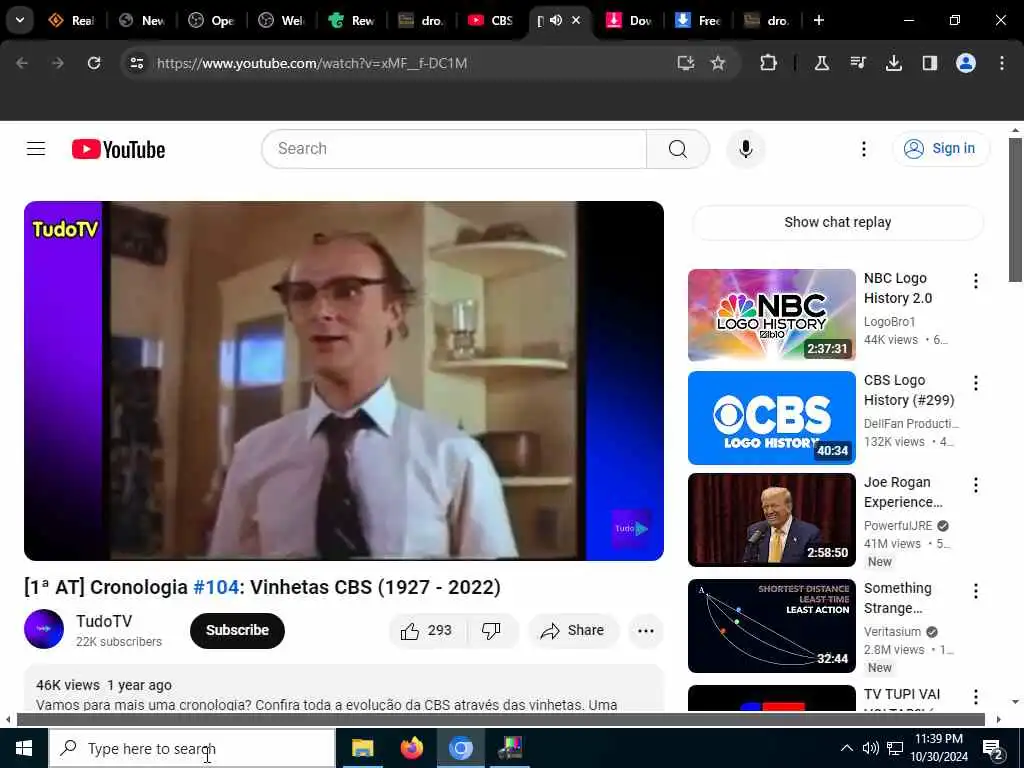Screen dimensions: 1024x768
Task: Open the browser extensions puzzle icon
Action: click(x=769, y=63)
